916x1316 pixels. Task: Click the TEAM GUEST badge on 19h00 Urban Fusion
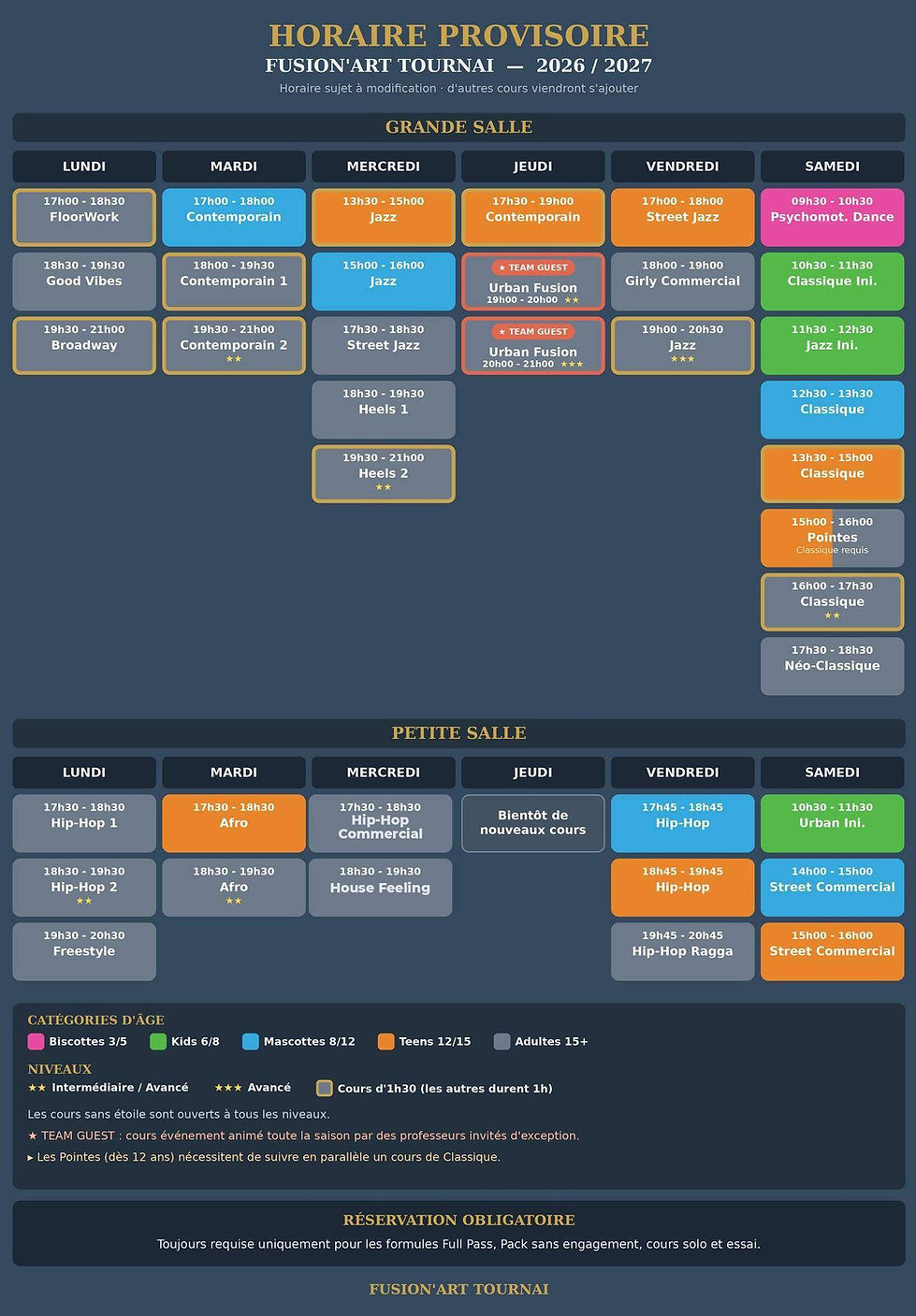coord(533,268)
